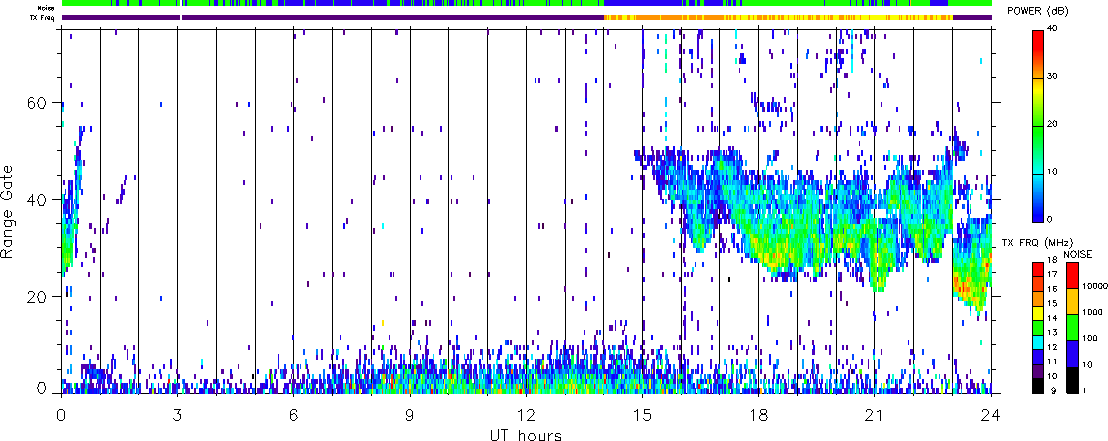
Task: Click the "40" label on POWER color bar
Action: 1052,28
